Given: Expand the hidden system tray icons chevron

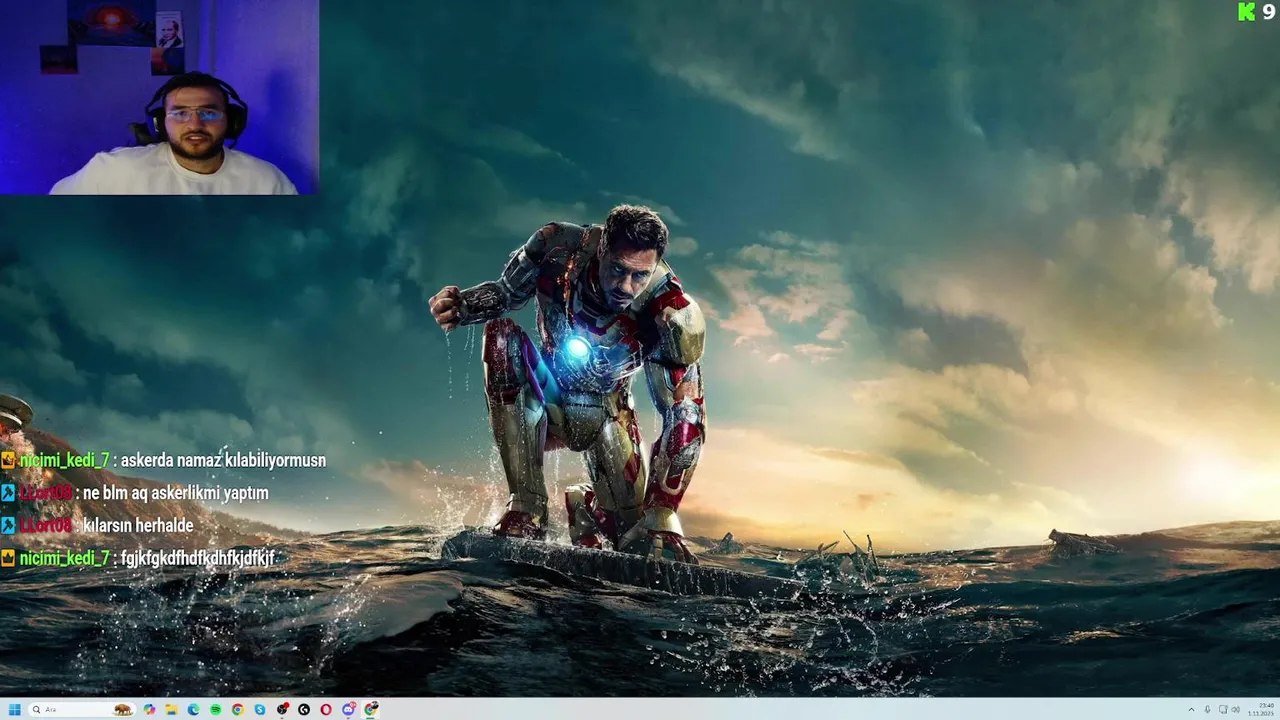Looking at the screenshot, I should [1191, 710].
